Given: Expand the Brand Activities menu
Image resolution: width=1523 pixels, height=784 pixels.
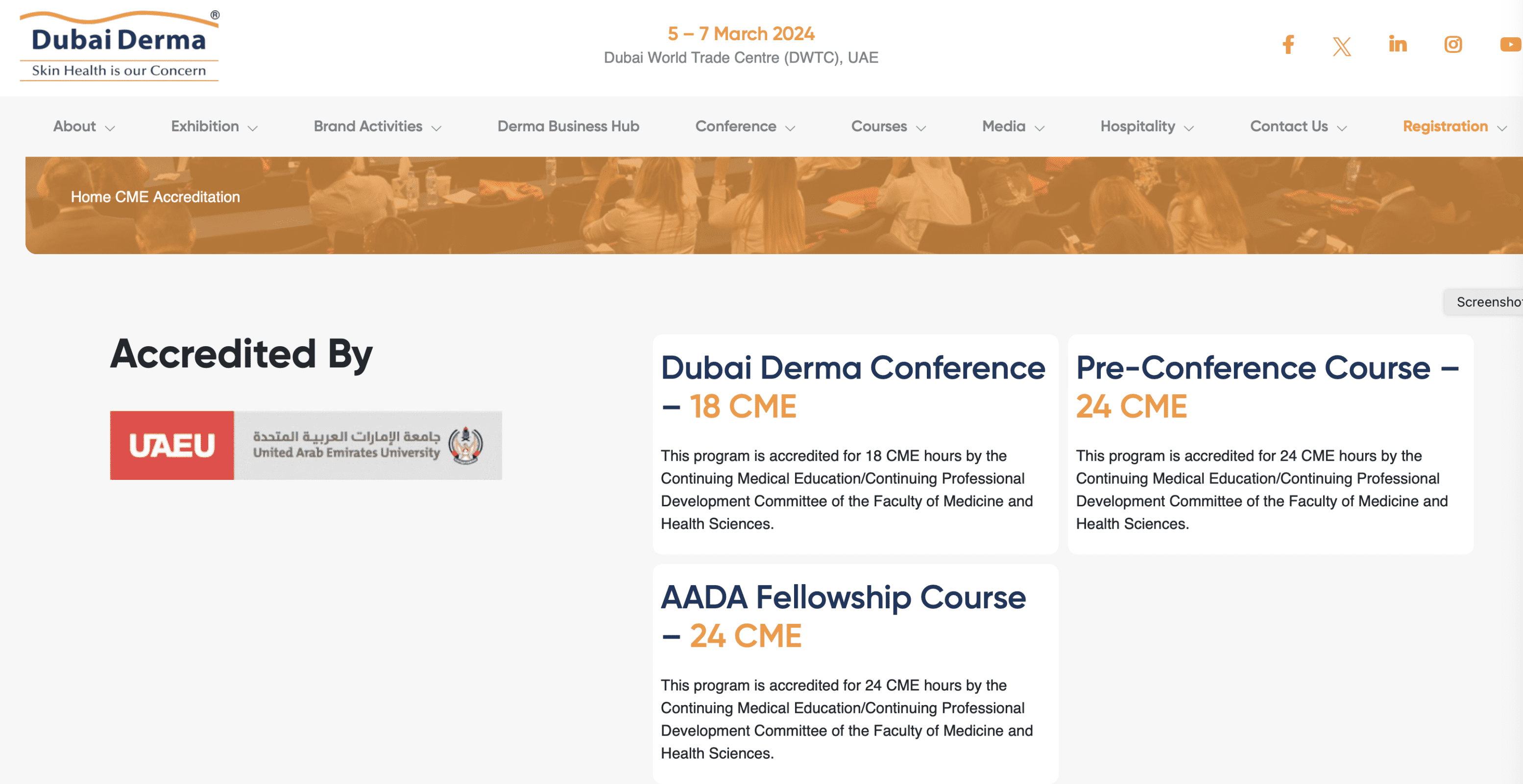Looking at the screenshot, I should point(377,126).
